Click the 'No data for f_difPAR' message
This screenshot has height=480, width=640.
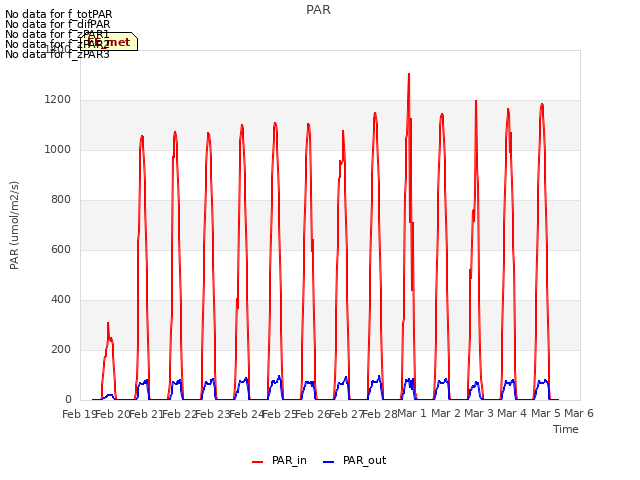[58, 24]
